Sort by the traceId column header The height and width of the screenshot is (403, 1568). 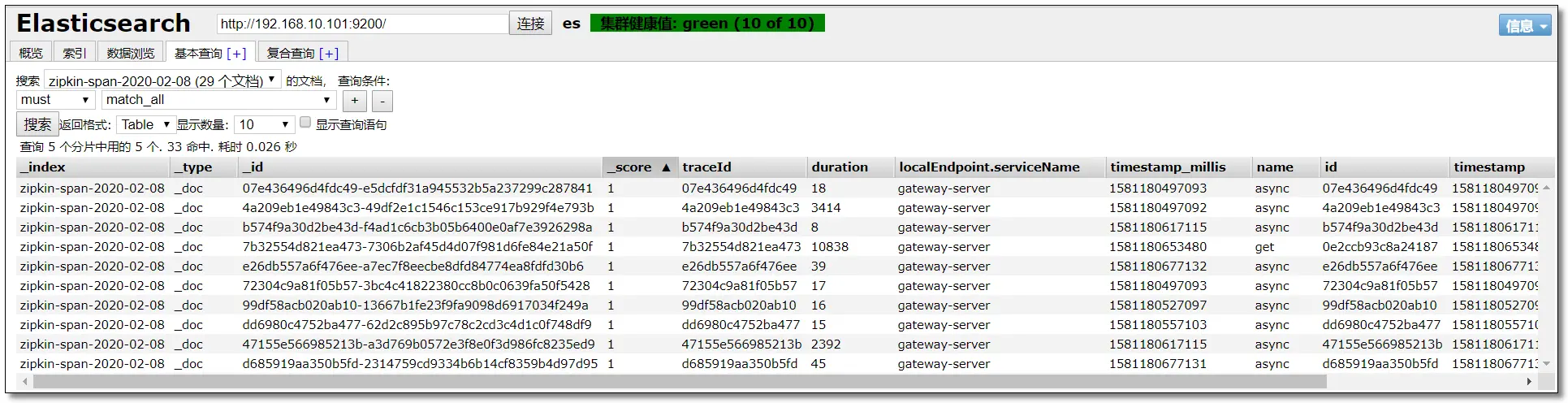(x=742, y=167)
